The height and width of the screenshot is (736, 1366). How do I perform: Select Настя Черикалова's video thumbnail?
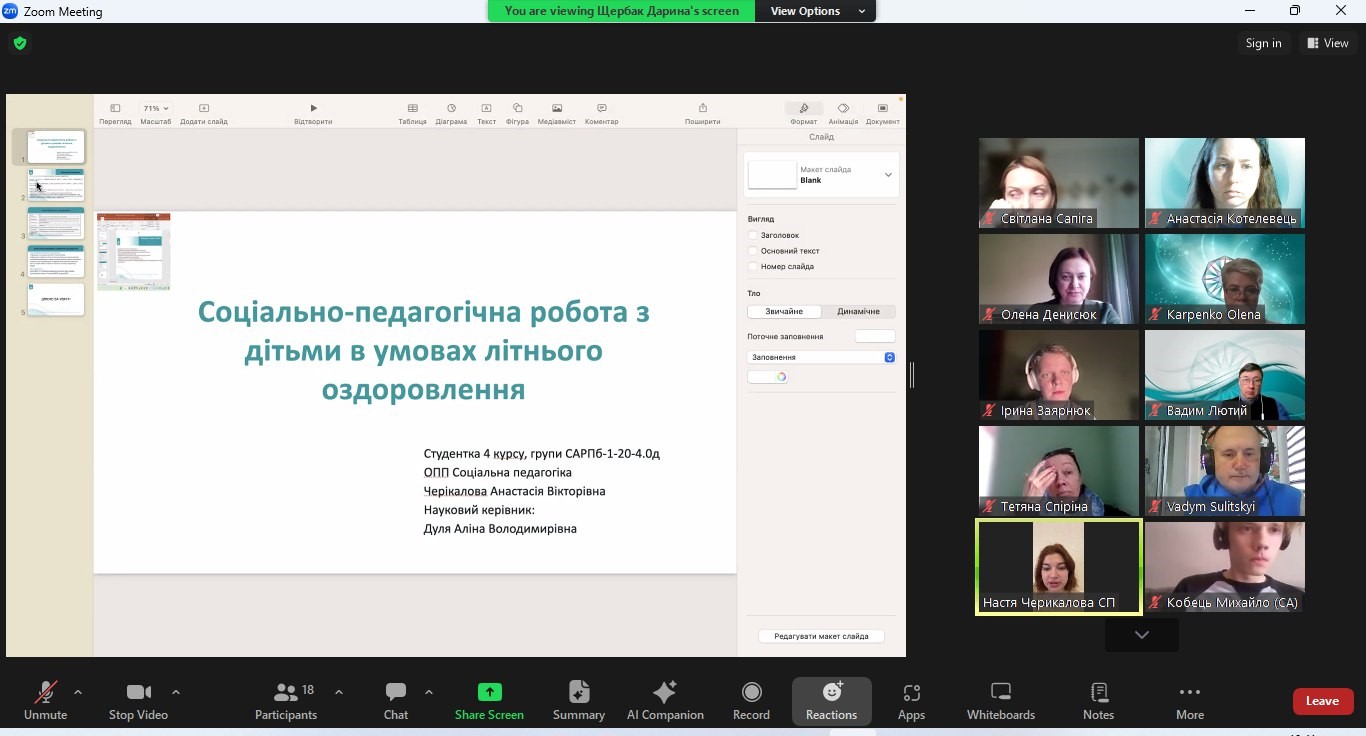(x=1058, y=566)
